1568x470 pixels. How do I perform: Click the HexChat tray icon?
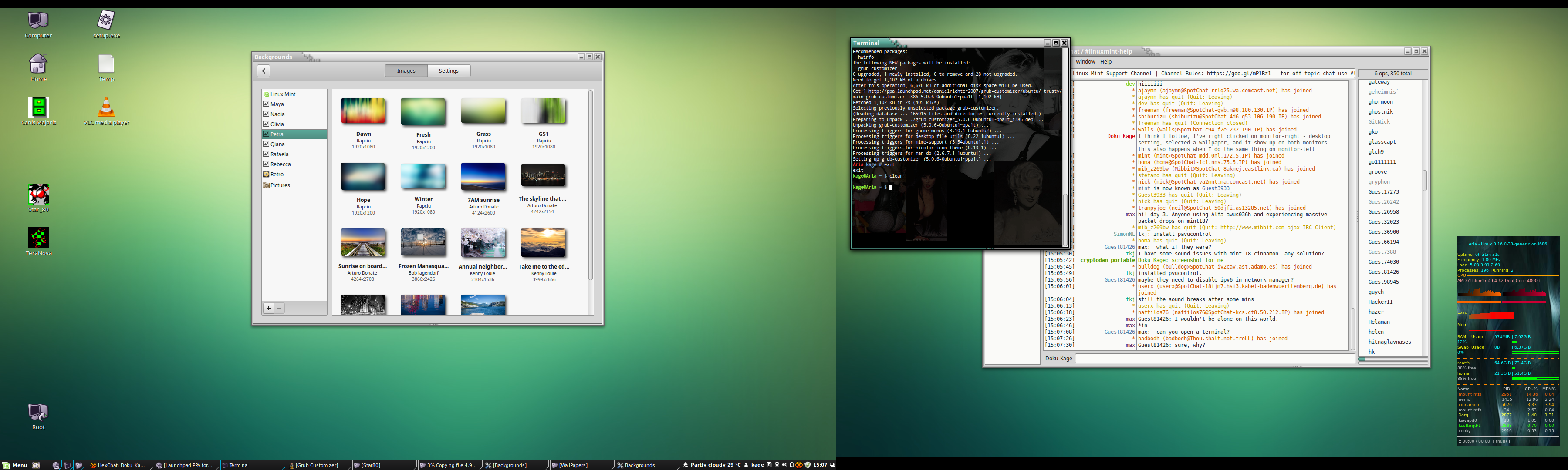(799, 465)
